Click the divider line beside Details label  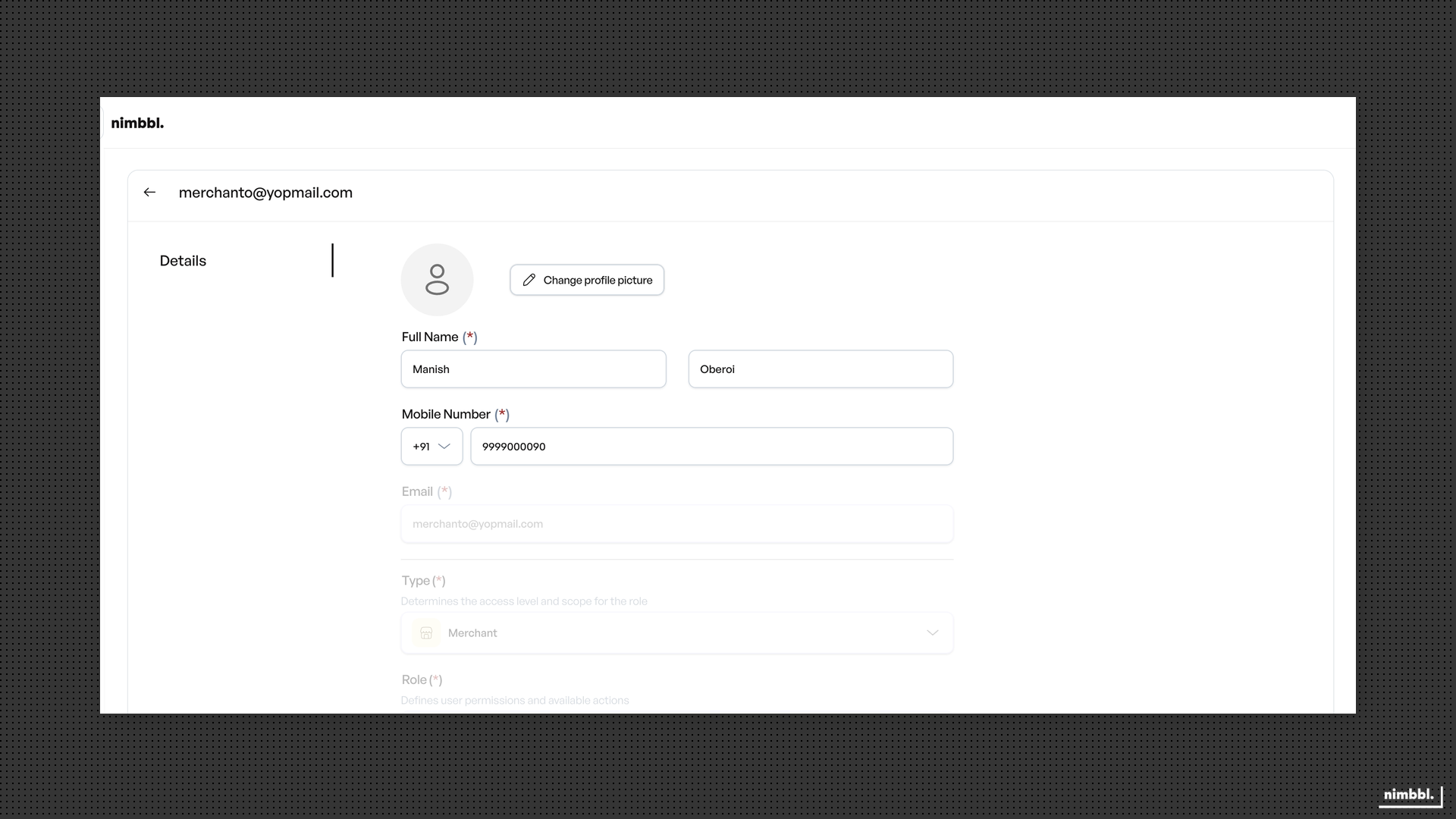(x=333, y=260)
